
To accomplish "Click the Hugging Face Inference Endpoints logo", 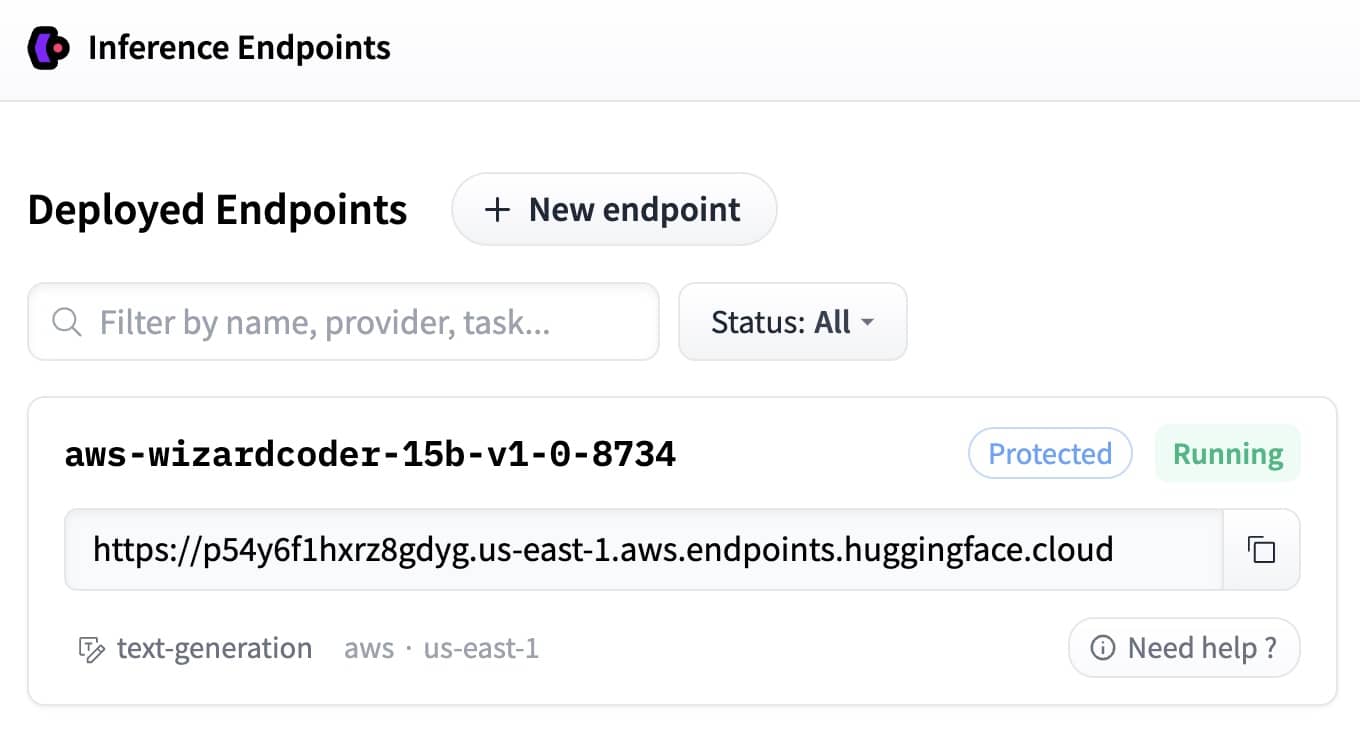I will 49,47.
